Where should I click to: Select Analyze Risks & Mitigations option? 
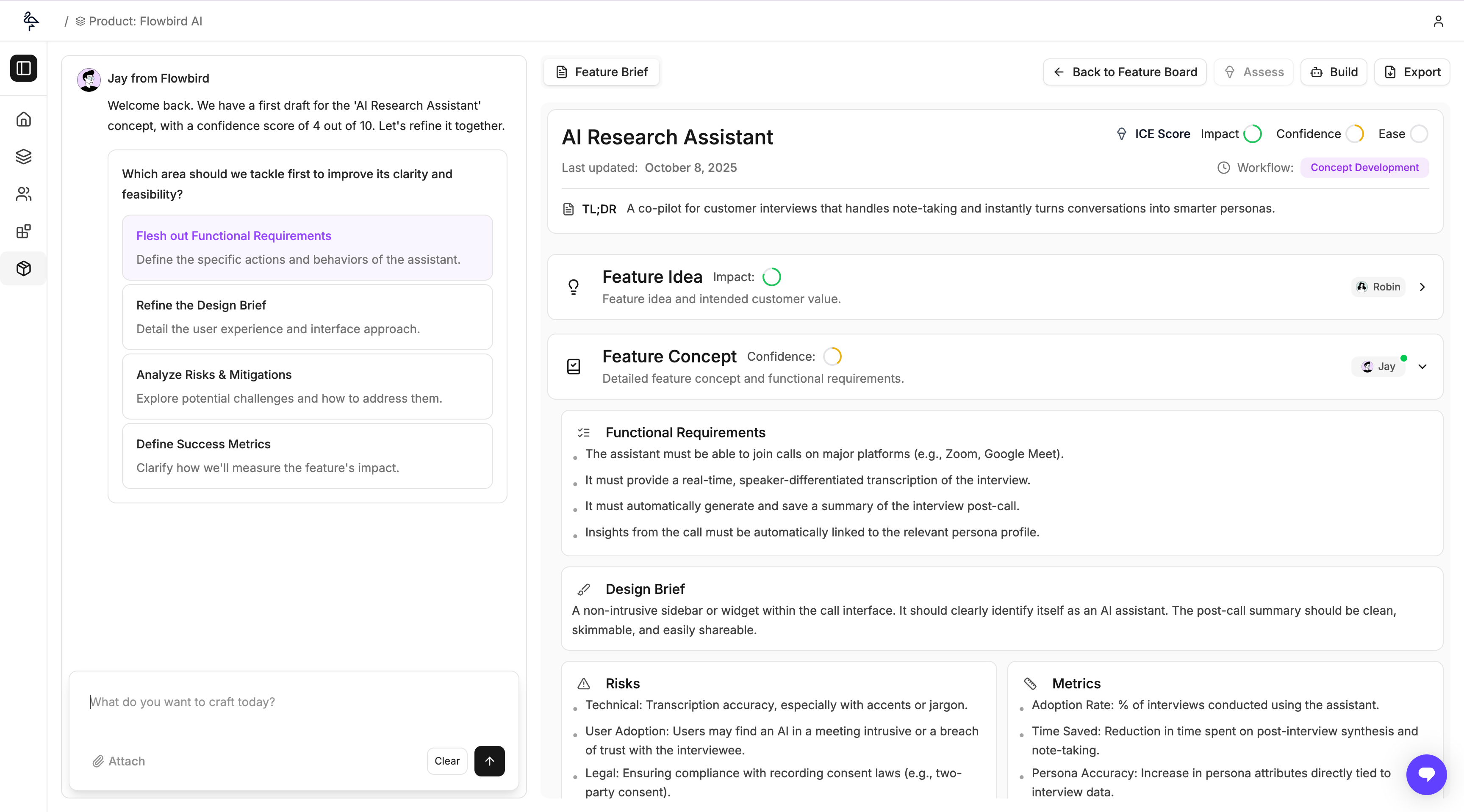click(x=307, y=386)
